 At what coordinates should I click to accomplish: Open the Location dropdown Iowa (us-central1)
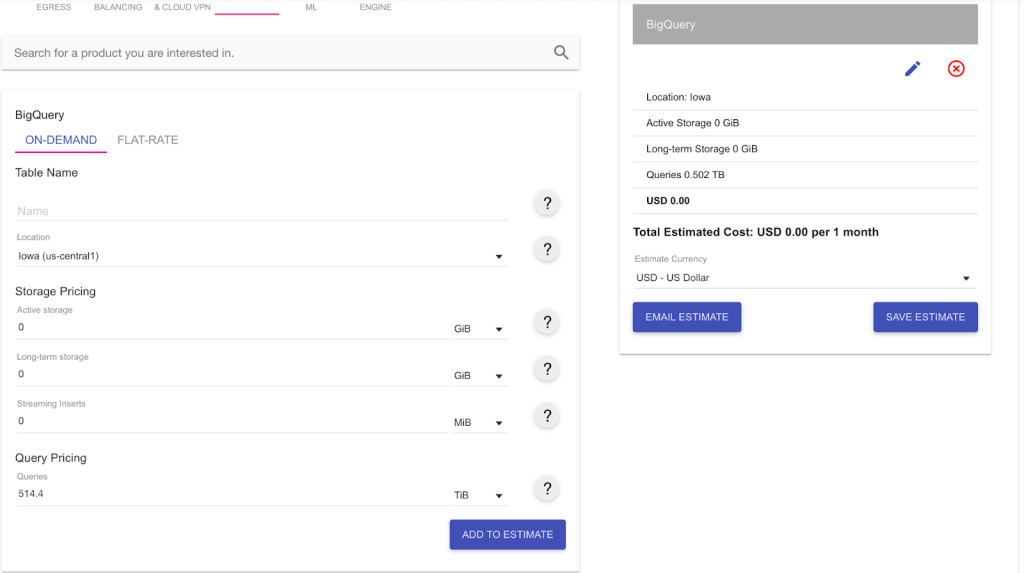pos(262,256)
